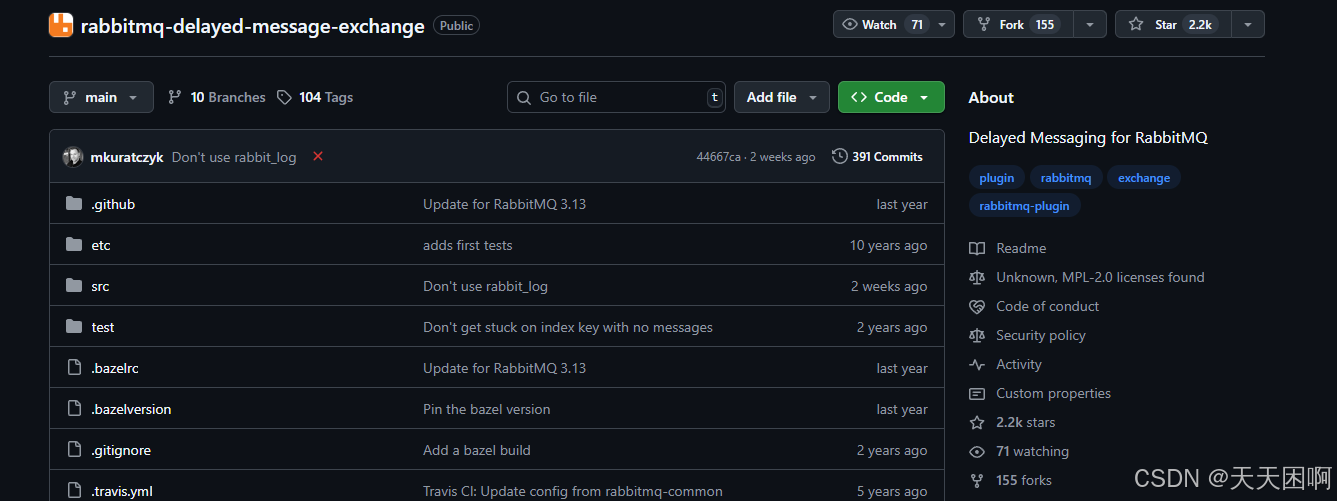1337x501 pixels.
Task: Click the file icon beside .bazelversion
Action: pos(73,409)
